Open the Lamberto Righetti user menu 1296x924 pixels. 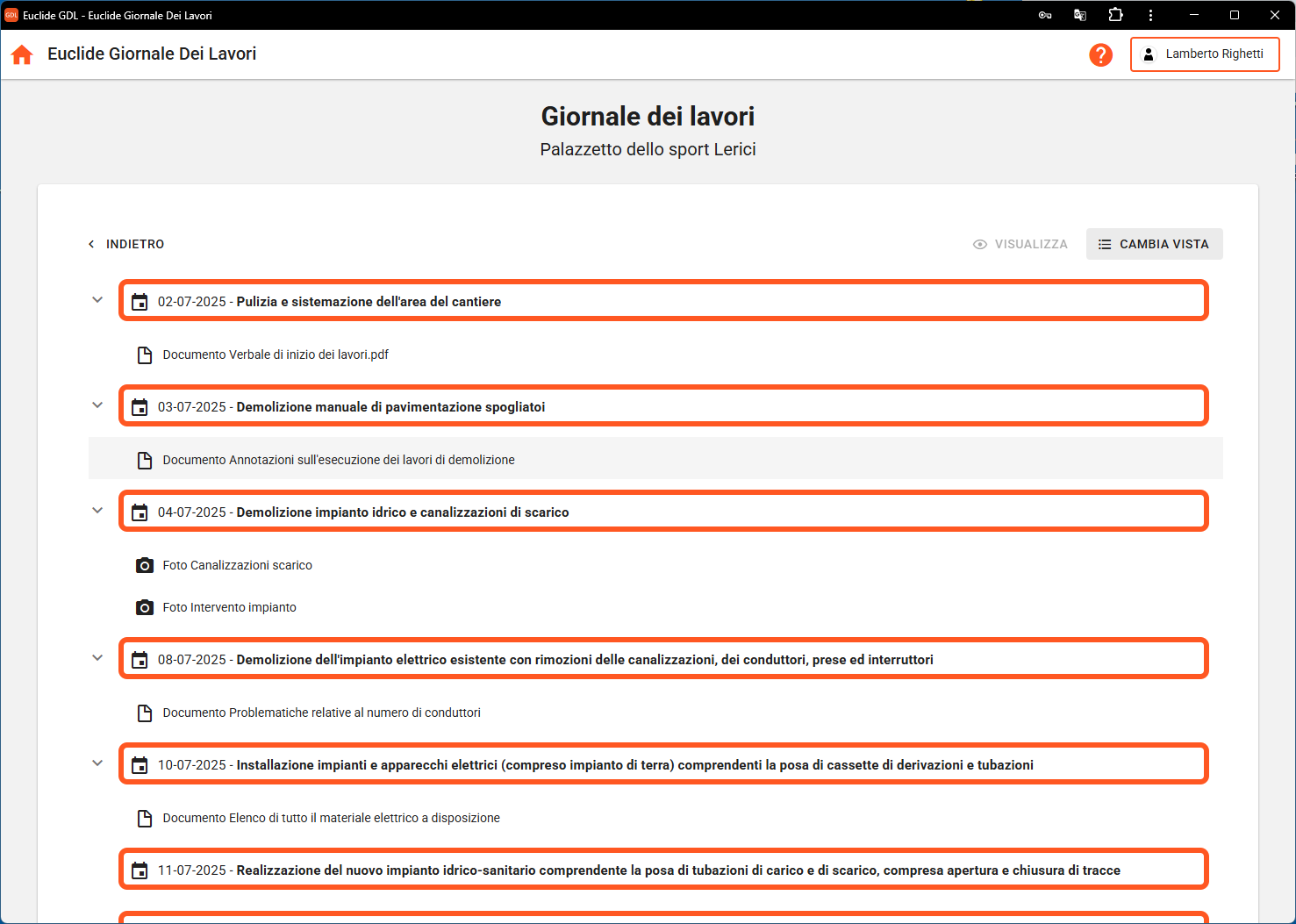[1204, 54]
